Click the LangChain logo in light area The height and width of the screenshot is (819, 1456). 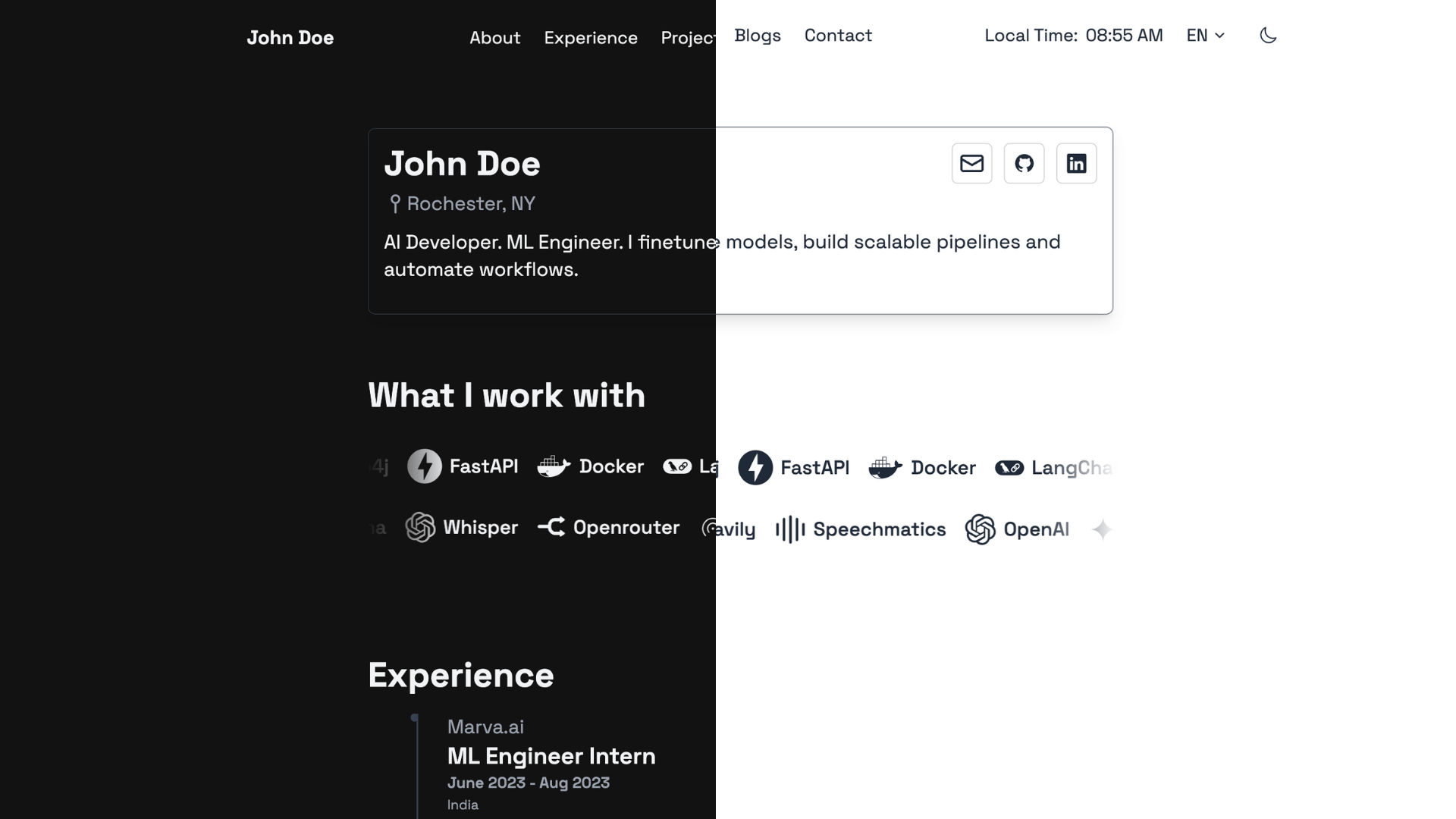point(1009,468)
